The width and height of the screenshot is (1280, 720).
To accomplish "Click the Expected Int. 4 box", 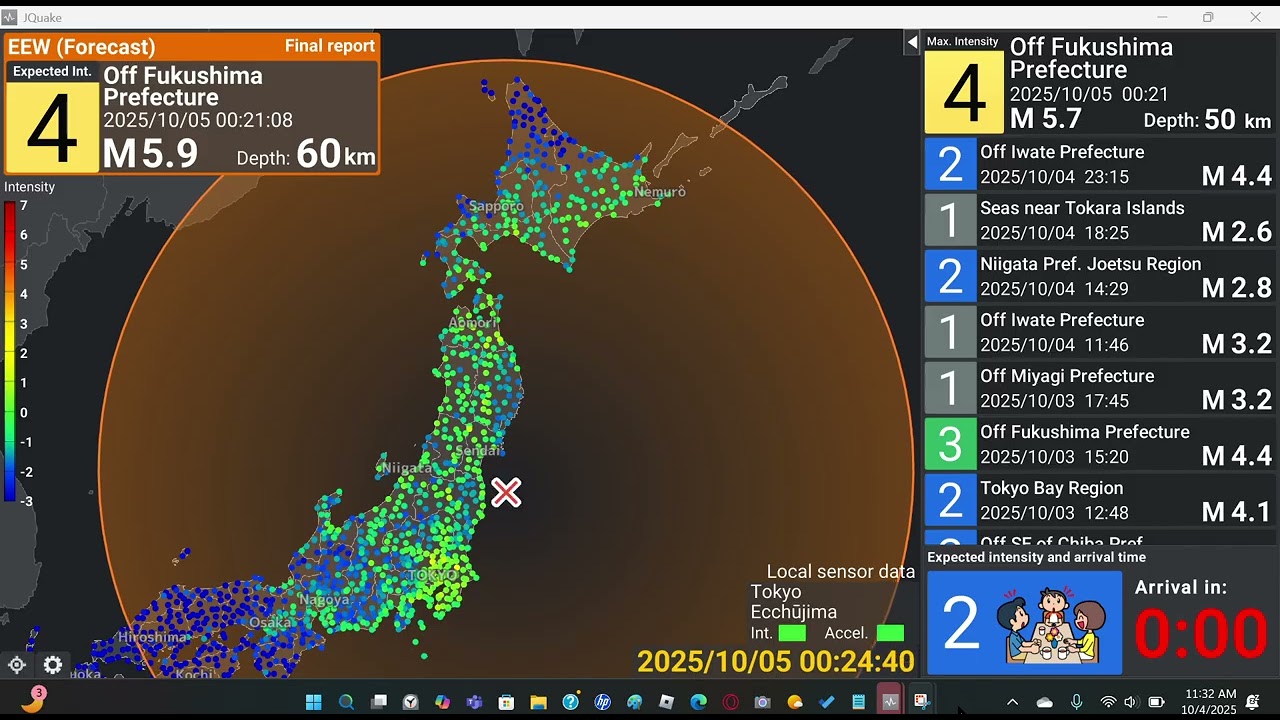I will 52,118.
